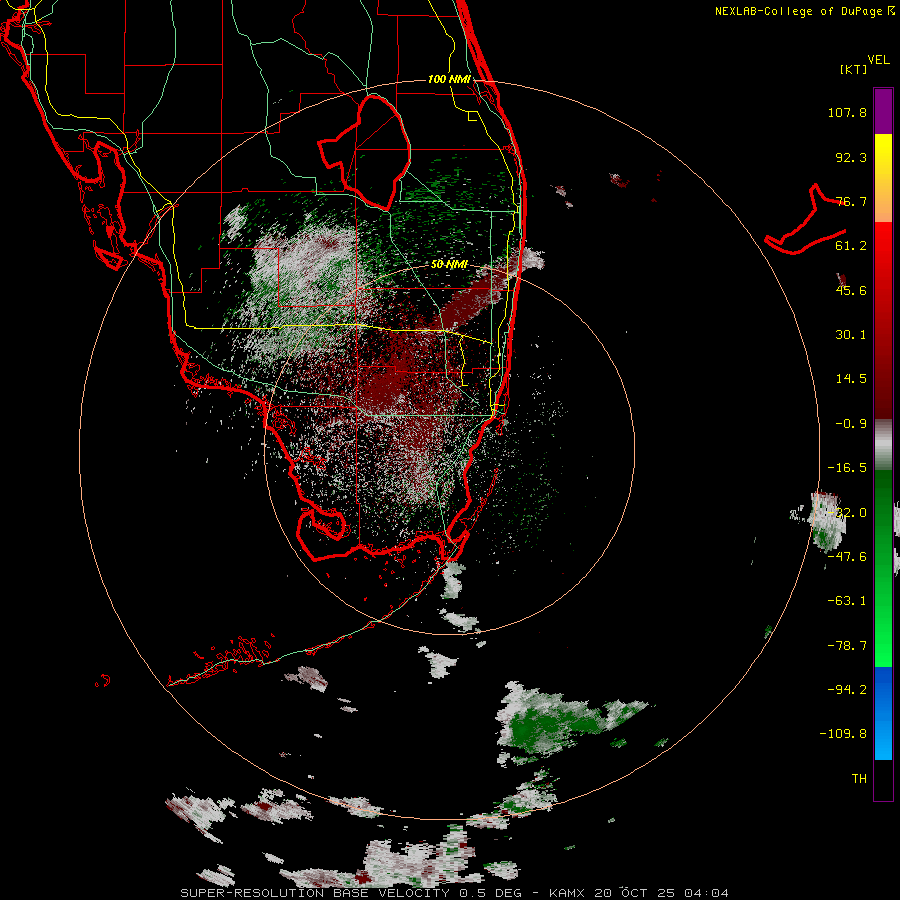Click the purple segment of the color bar
Viewport: 900px width, 900px height.
(x=883, y=111)
